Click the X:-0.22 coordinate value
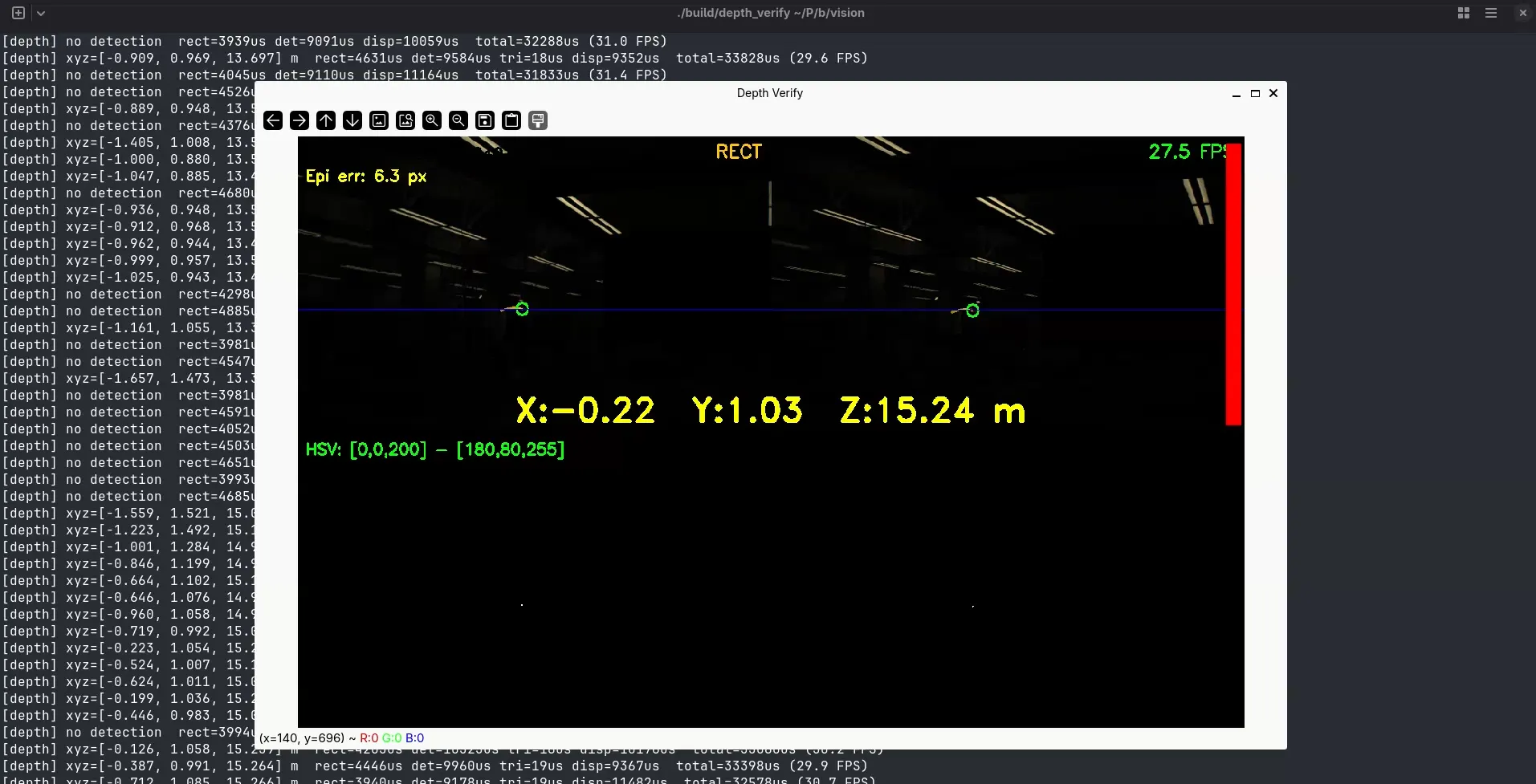The width and height of the screenshot is (1536, 784). coord(585,411)
